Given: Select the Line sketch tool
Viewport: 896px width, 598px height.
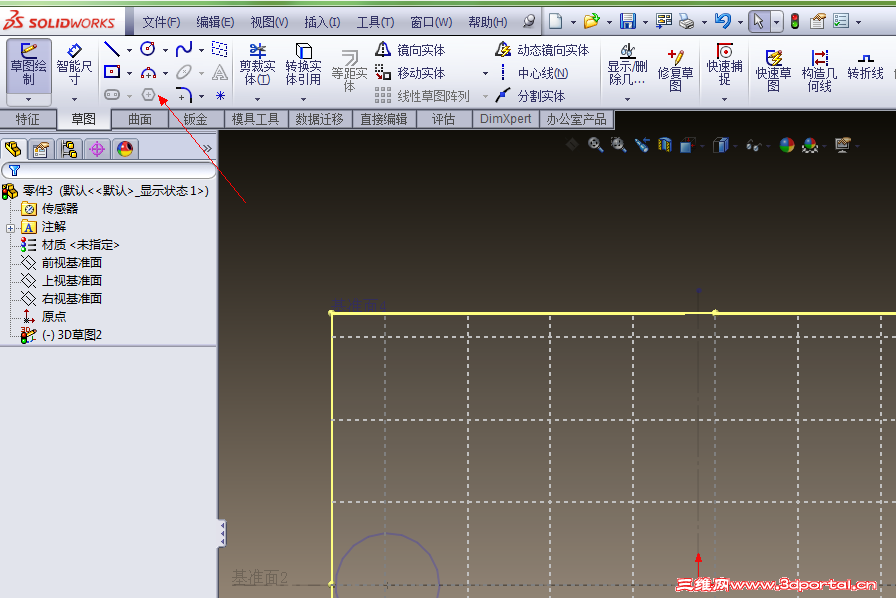Looking at the screenshot, I should pos(112,49).
